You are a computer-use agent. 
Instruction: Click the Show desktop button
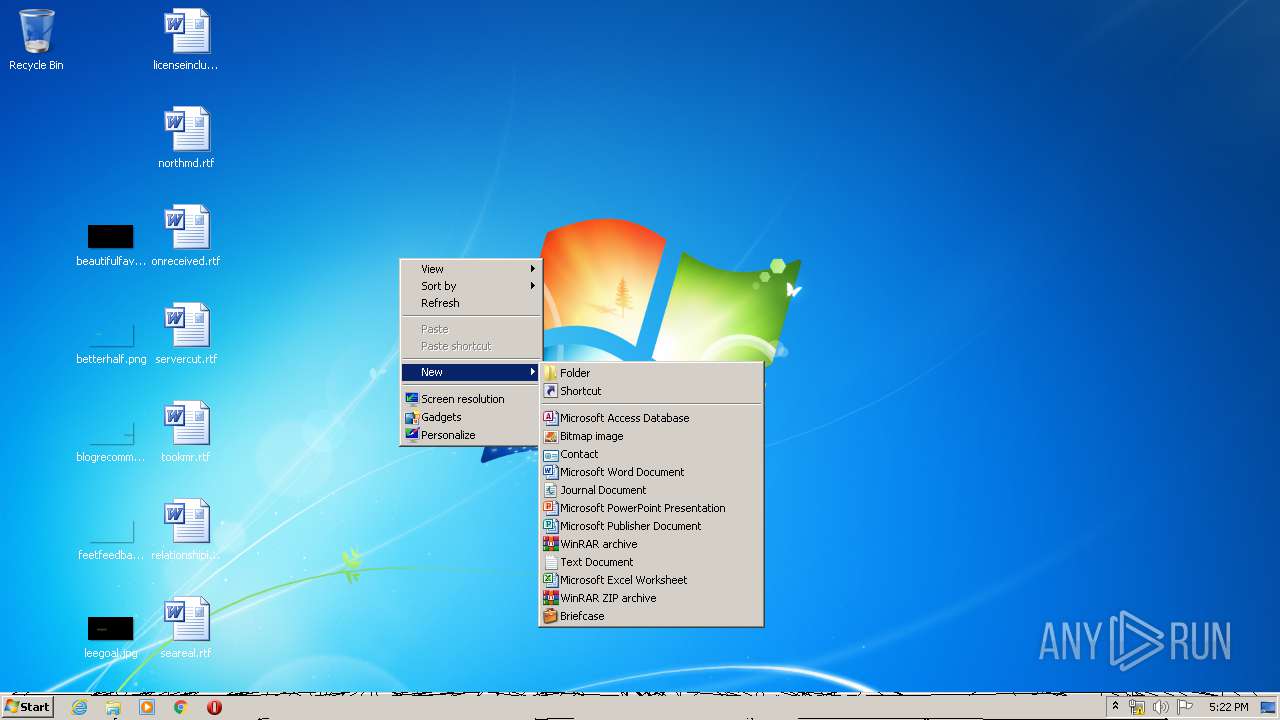tap(1270, 707)
